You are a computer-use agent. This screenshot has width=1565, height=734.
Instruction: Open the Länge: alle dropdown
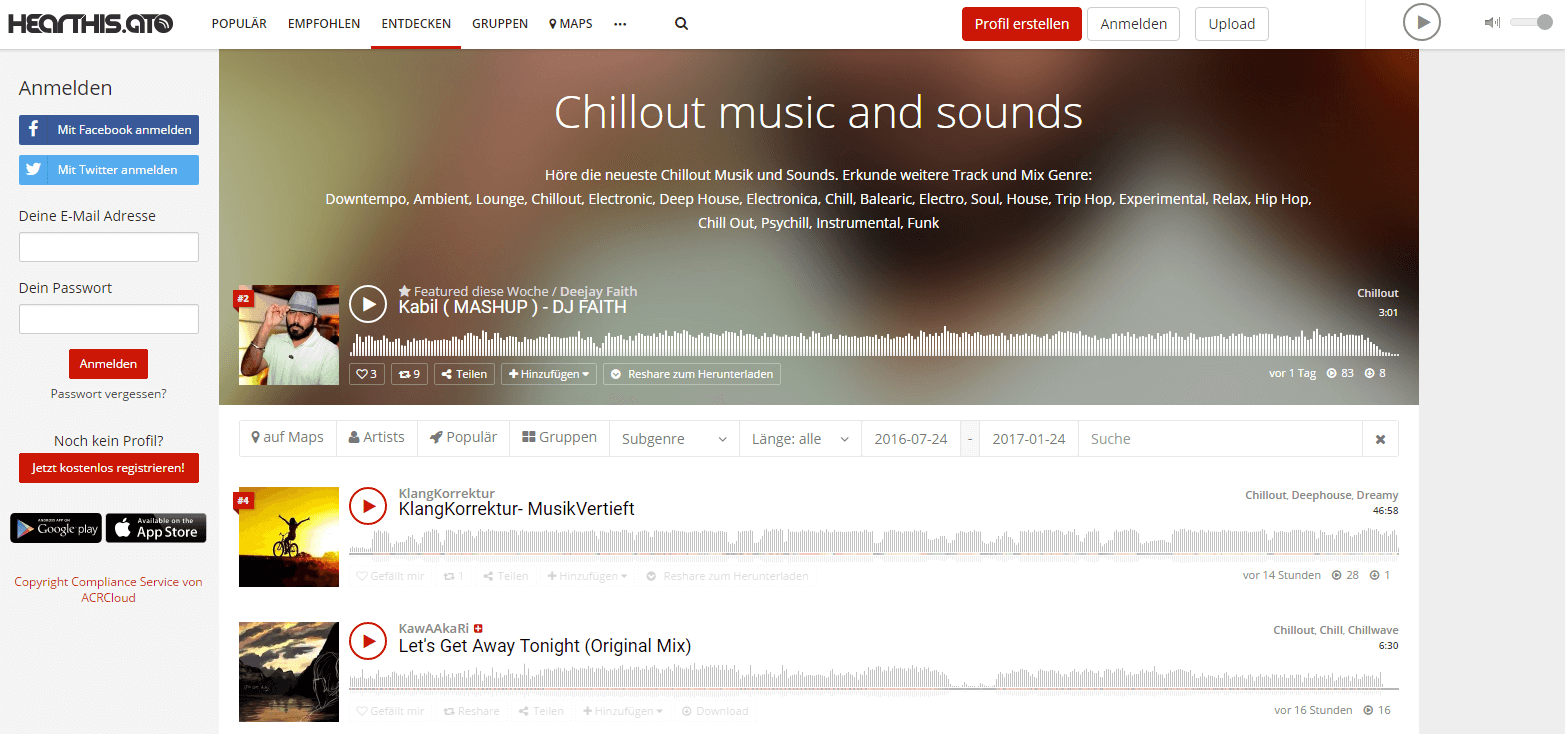[x=800, y=439]
